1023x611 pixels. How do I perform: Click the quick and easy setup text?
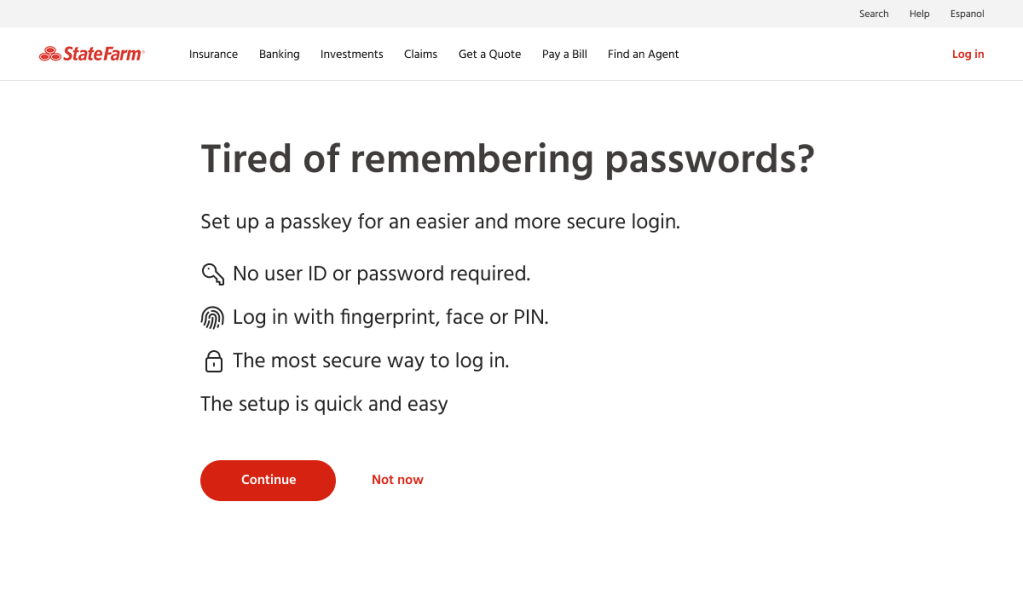pyautogui.click(x=324, y=404)
